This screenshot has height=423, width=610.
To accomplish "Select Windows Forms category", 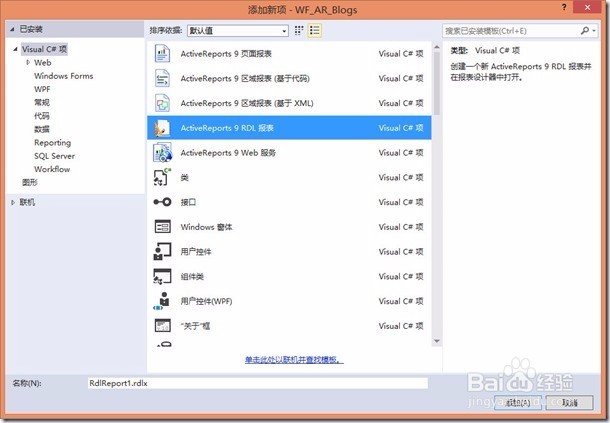I will [x=63, y=76].
